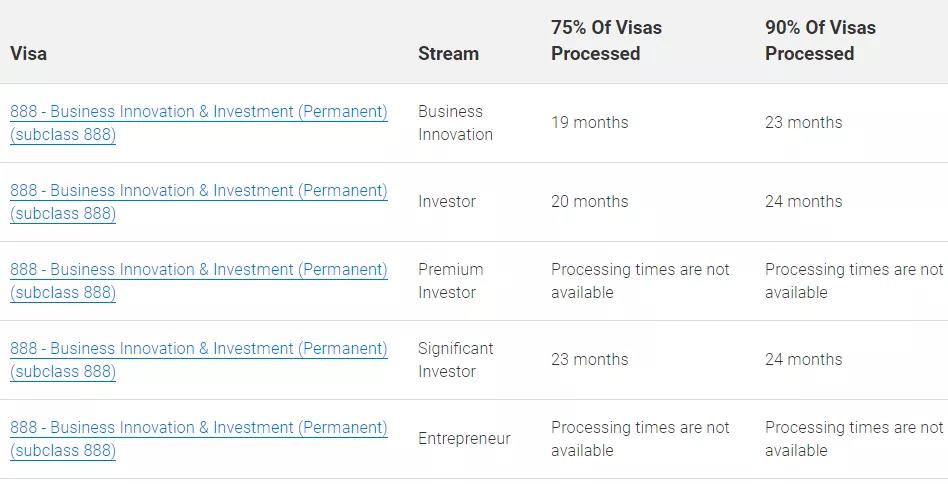Click the Business Innovation stream cell
This screenshot has height=484, width=948.
455,123
